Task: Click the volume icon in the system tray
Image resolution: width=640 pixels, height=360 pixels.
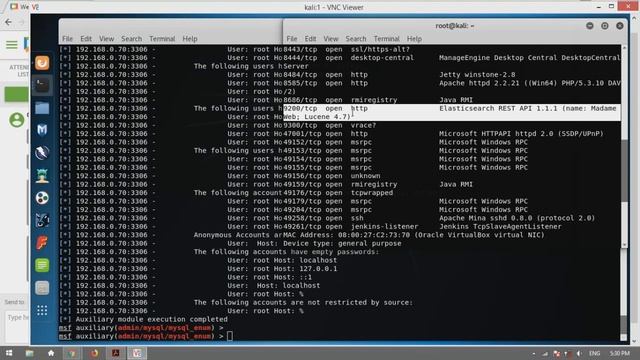Action: 579,353
